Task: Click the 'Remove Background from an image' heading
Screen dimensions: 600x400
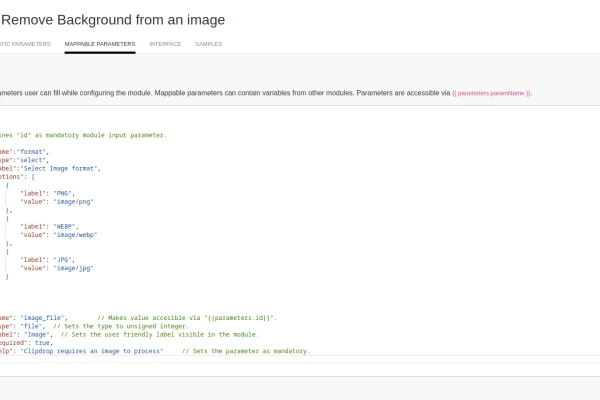Action: point(112,20)
